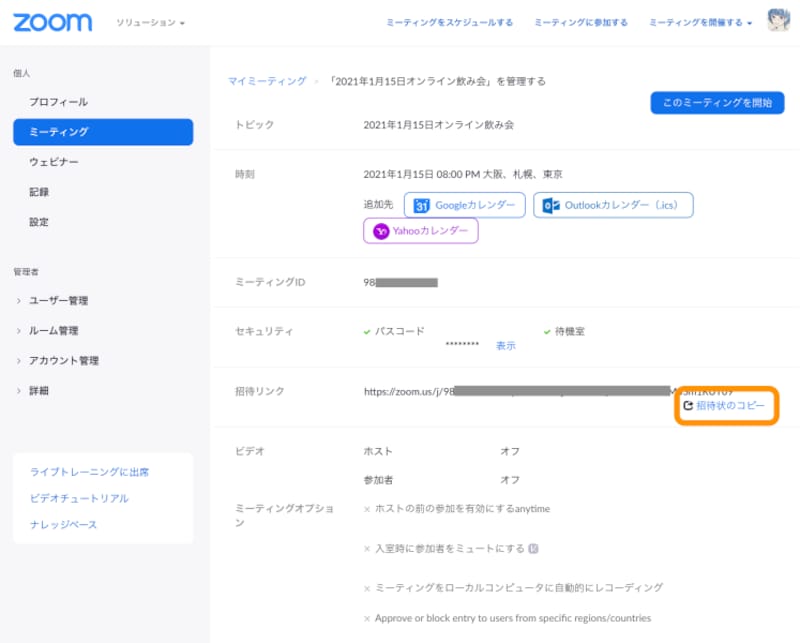800x643 pixels.
Task: Click 表示 to reveal passcode
Action: pos(505,345)
